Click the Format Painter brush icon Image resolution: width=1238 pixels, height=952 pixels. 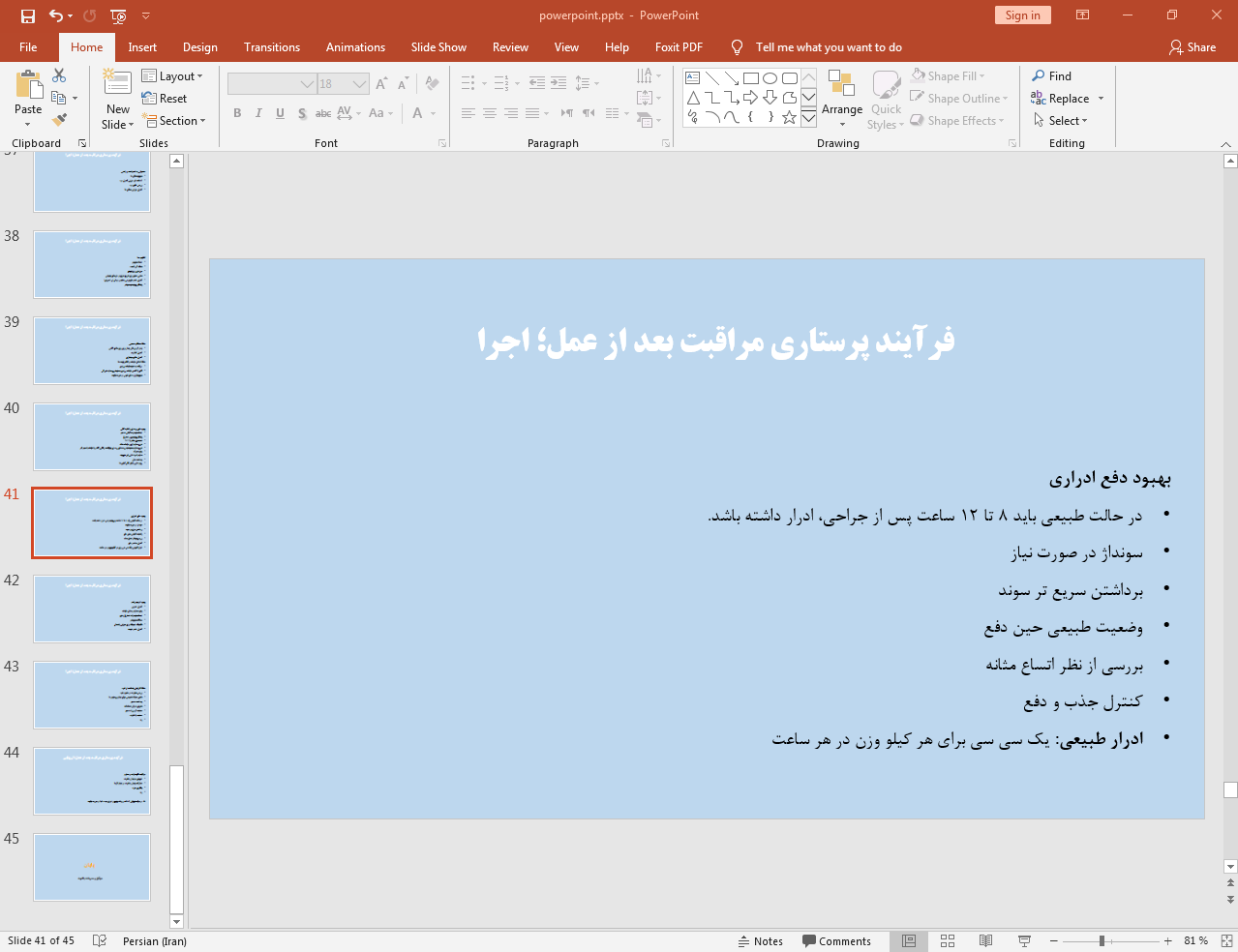tap(59, 120)
